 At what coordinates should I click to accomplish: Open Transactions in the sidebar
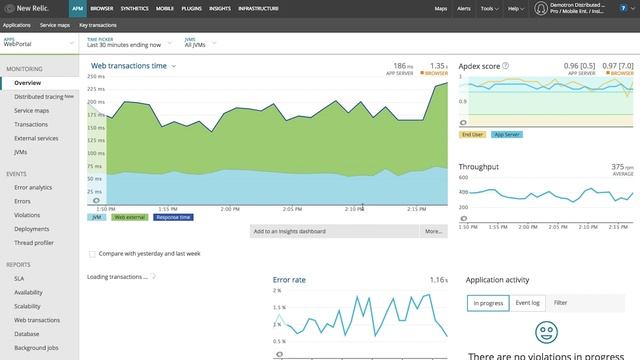click(x=31, y=124)
